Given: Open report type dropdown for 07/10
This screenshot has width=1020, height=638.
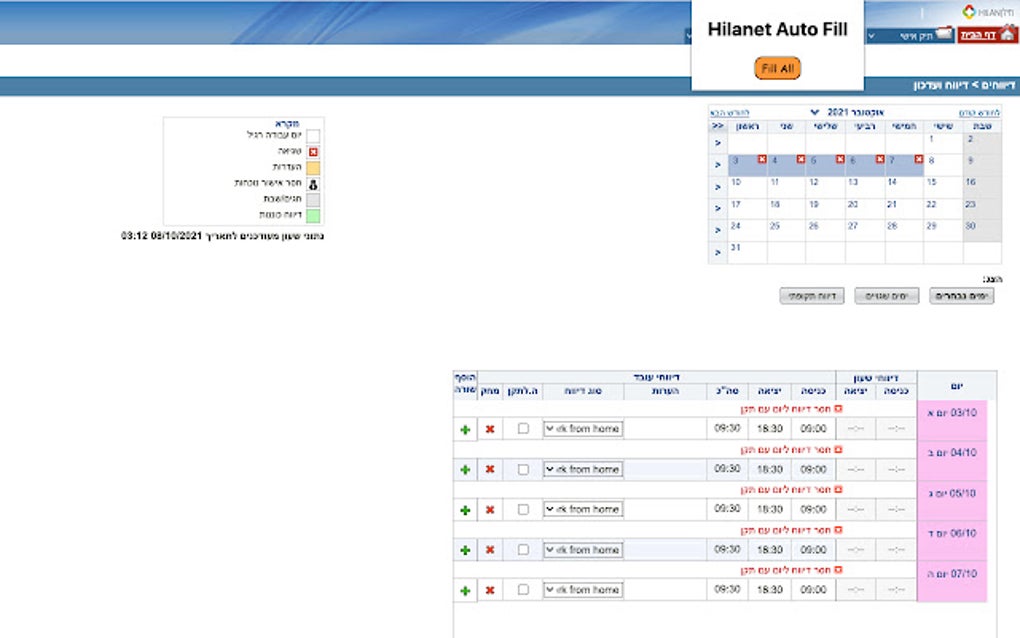Looking at the screenshot, I should [x=583, y=590].
